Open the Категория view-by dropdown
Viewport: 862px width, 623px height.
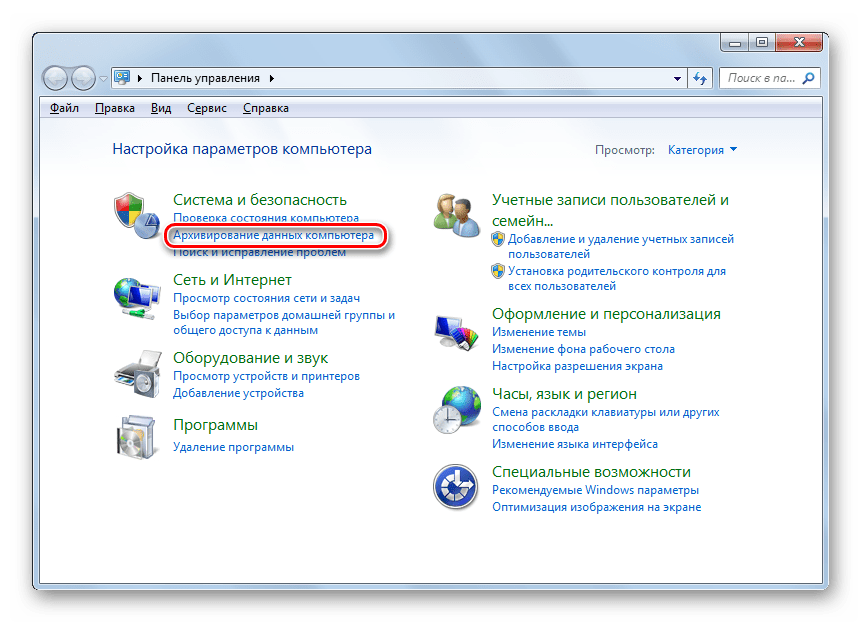(x=702, y=150)
